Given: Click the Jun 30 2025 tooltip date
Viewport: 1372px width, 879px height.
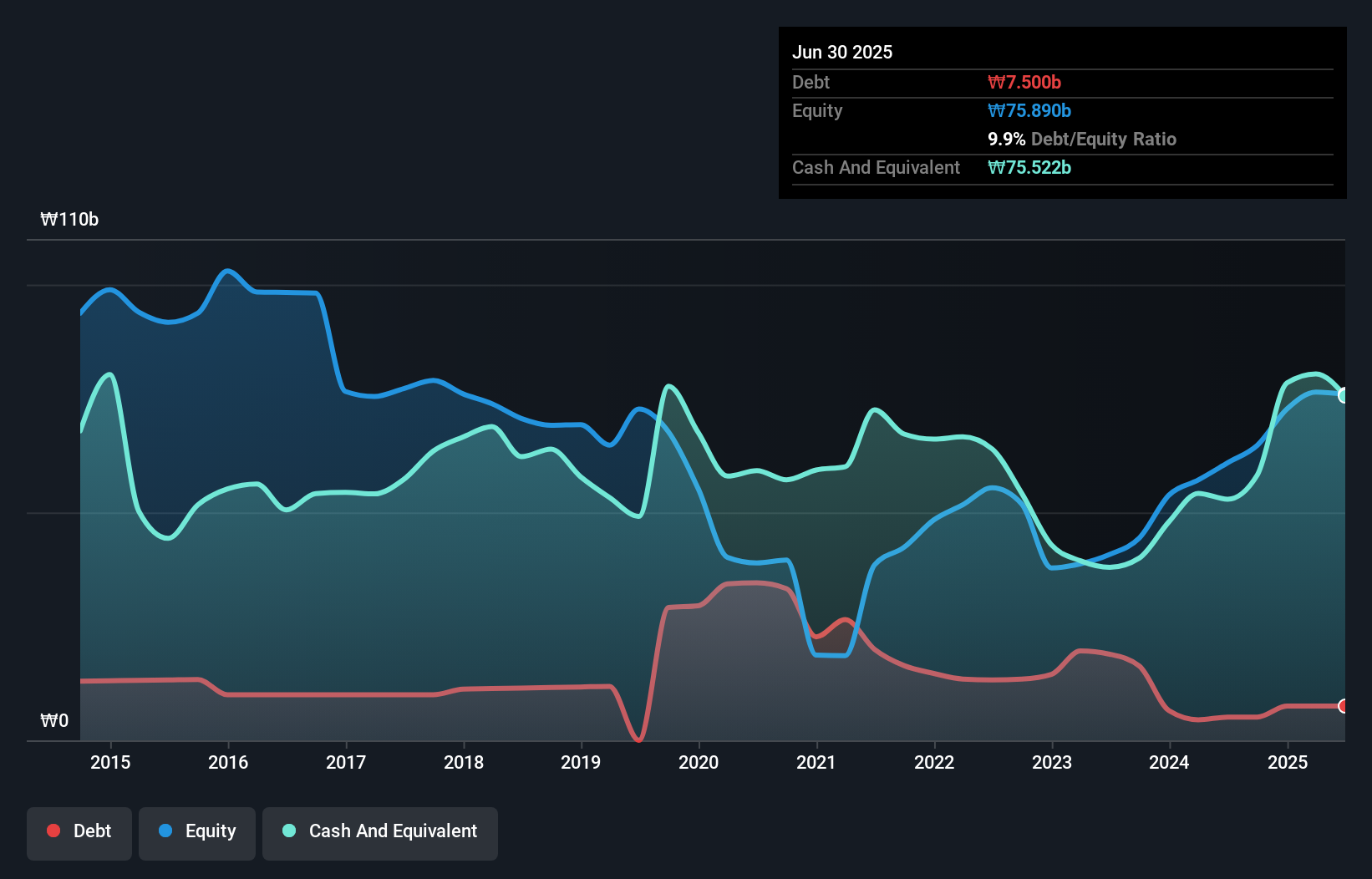Looking at the screenshot, I should pos(842,52).
